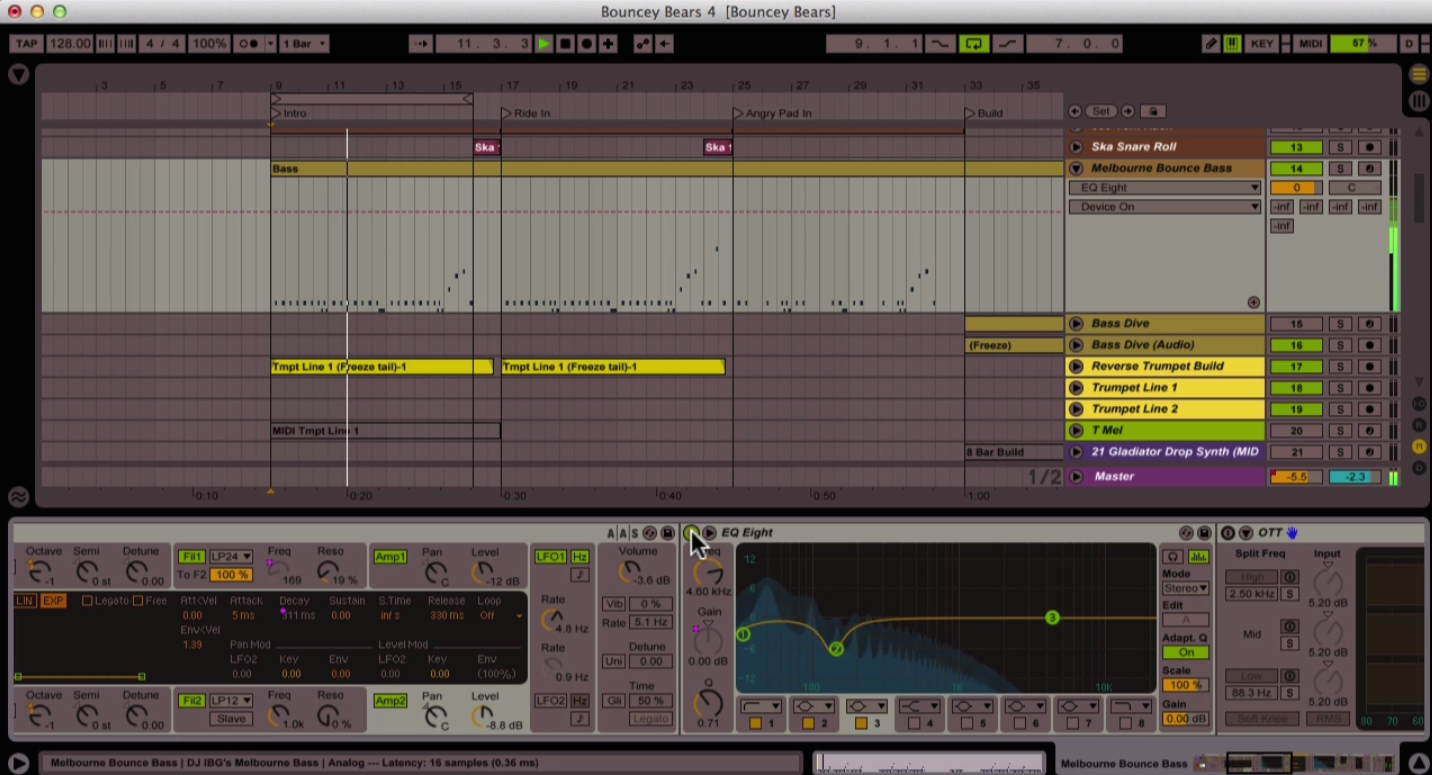Image resolution: width=1432 pixels, height=775 pixels.
Task: Open the Device On parameter chooser
Action: pos(1165,206)
